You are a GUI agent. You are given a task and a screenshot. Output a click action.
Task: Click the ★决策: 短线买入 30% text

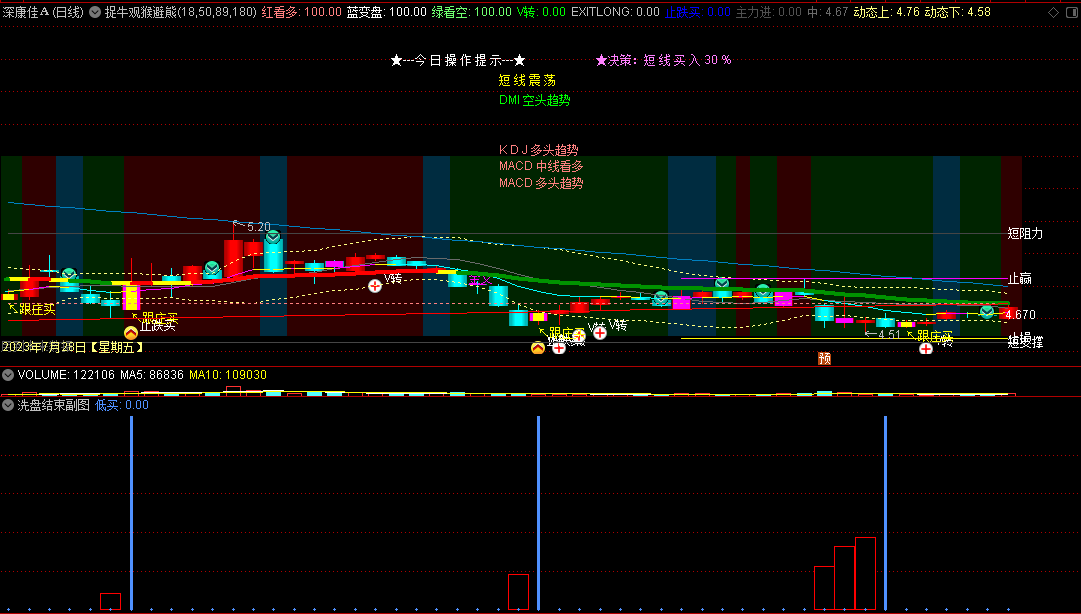point(664,60)
